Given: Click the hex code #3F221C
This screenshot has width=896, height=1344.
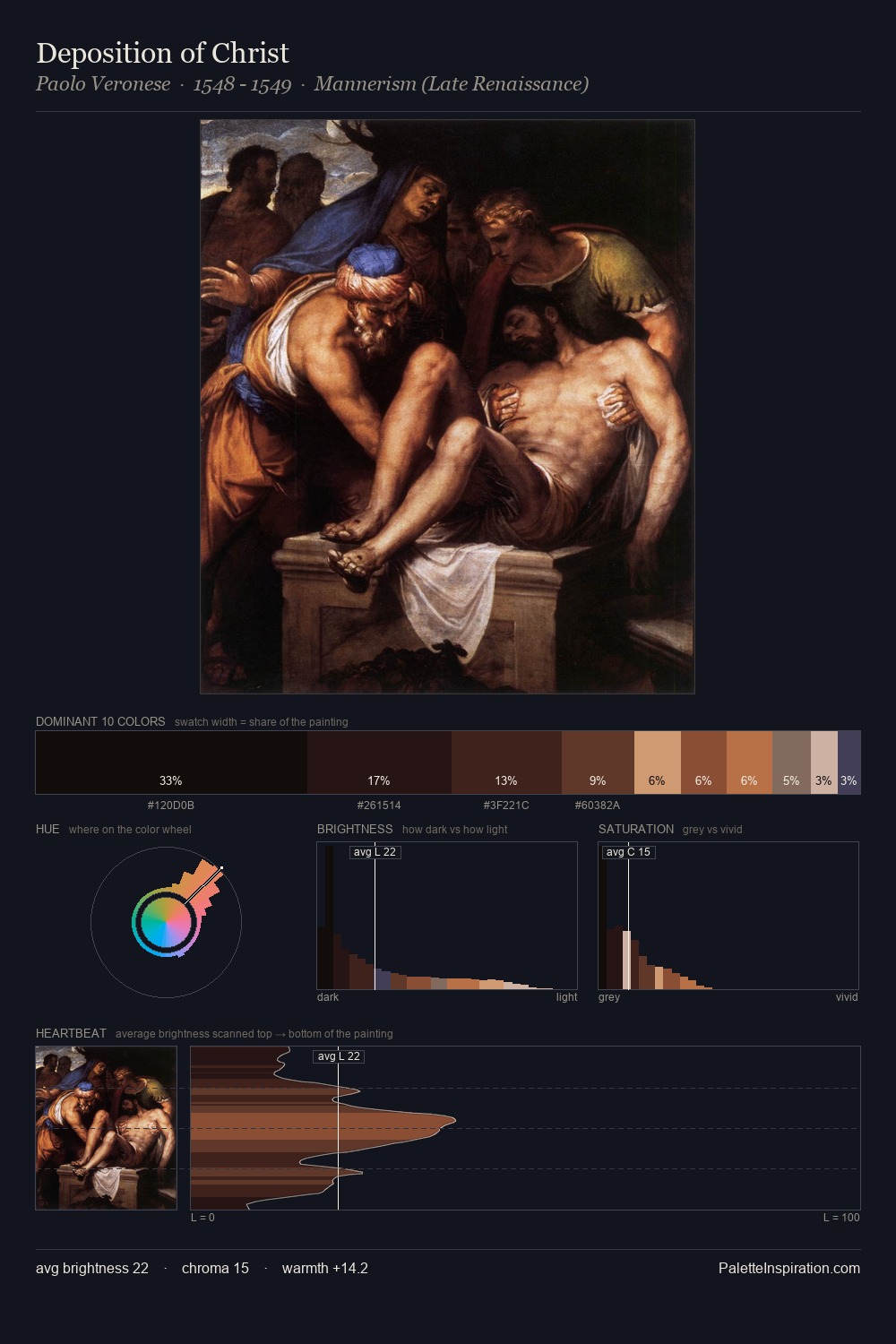Looking at the screenshot, I should tap(506, 806).
